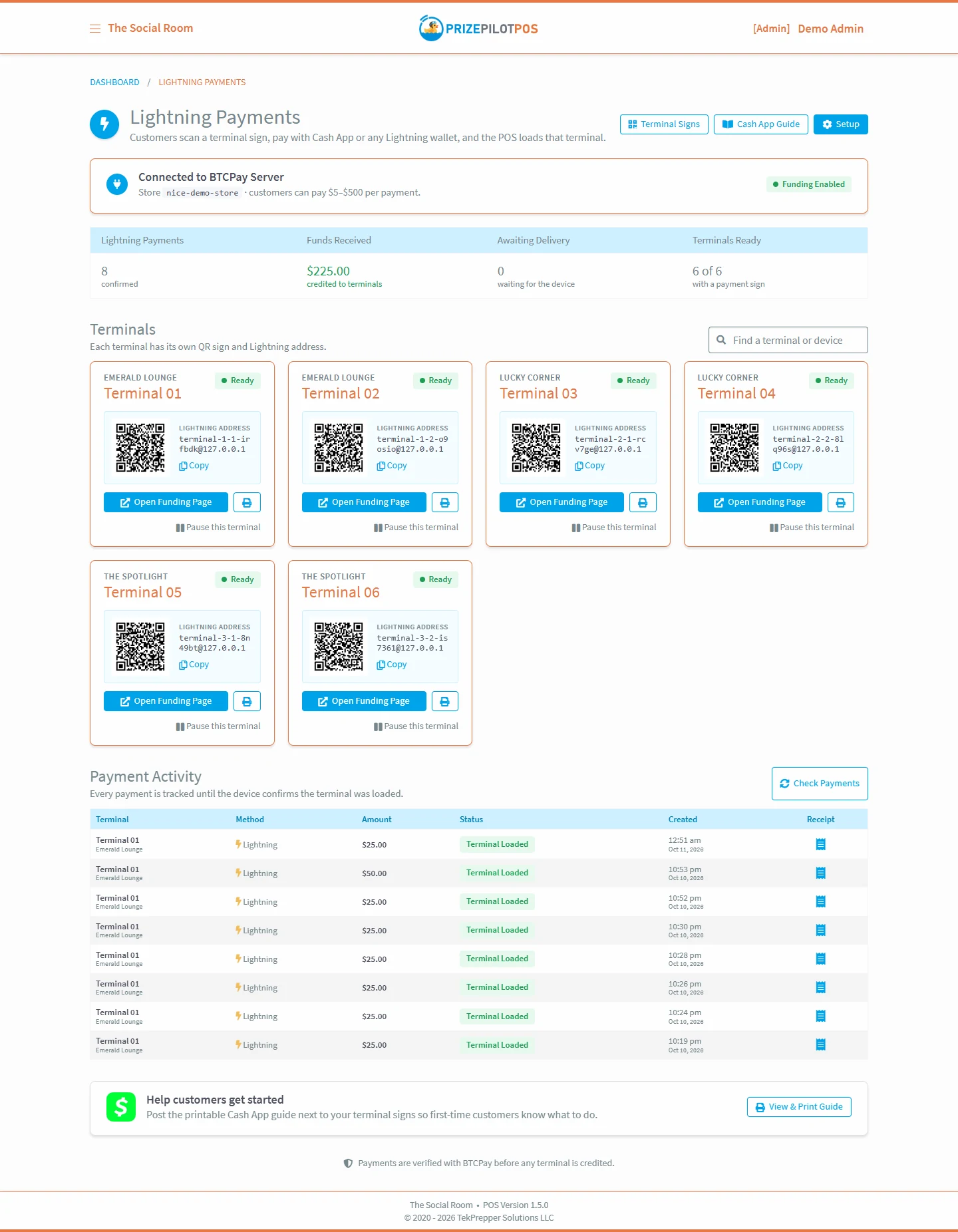View receipt for the 10:52 pm payment
This screenshot has height=1232, width=958.
[x=821, y=901]
